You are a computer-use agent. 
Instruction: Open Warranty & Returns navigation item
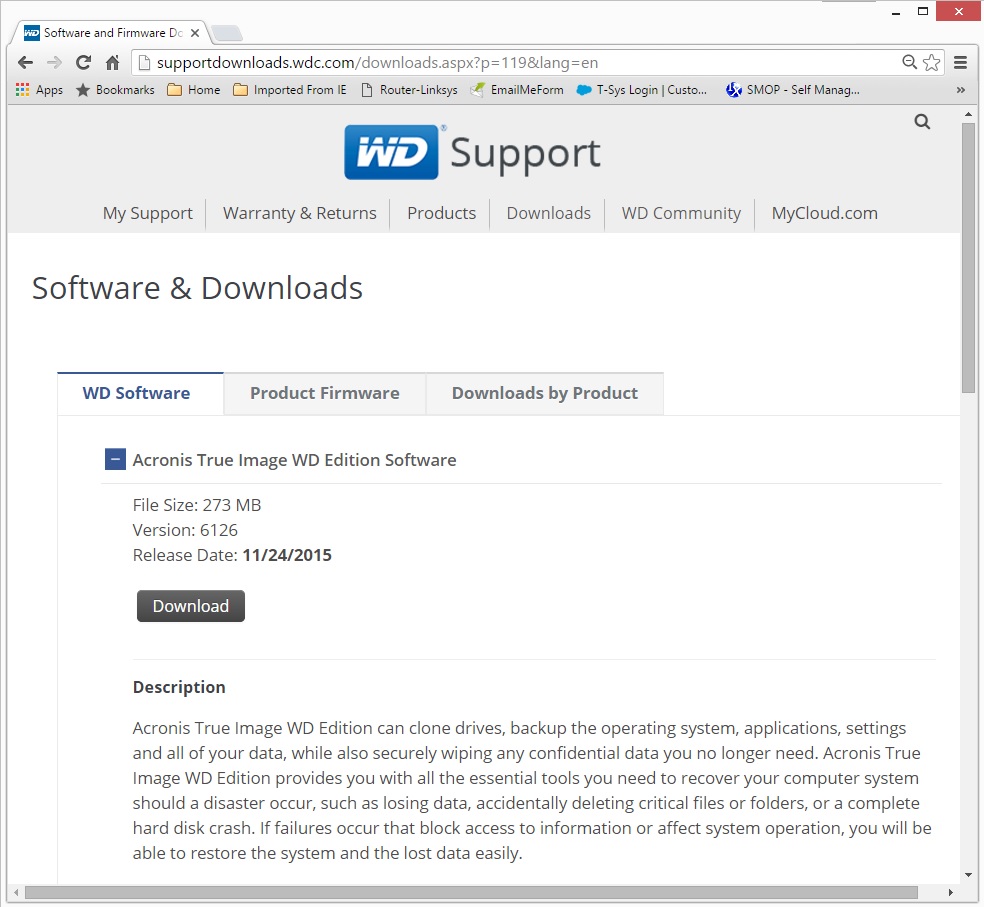pos(299,213)
